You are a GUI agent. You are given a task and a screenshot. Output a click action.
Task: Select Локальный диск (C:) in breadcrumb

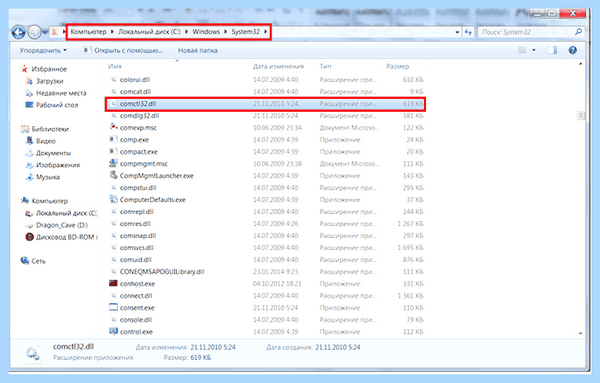point(149,32)
